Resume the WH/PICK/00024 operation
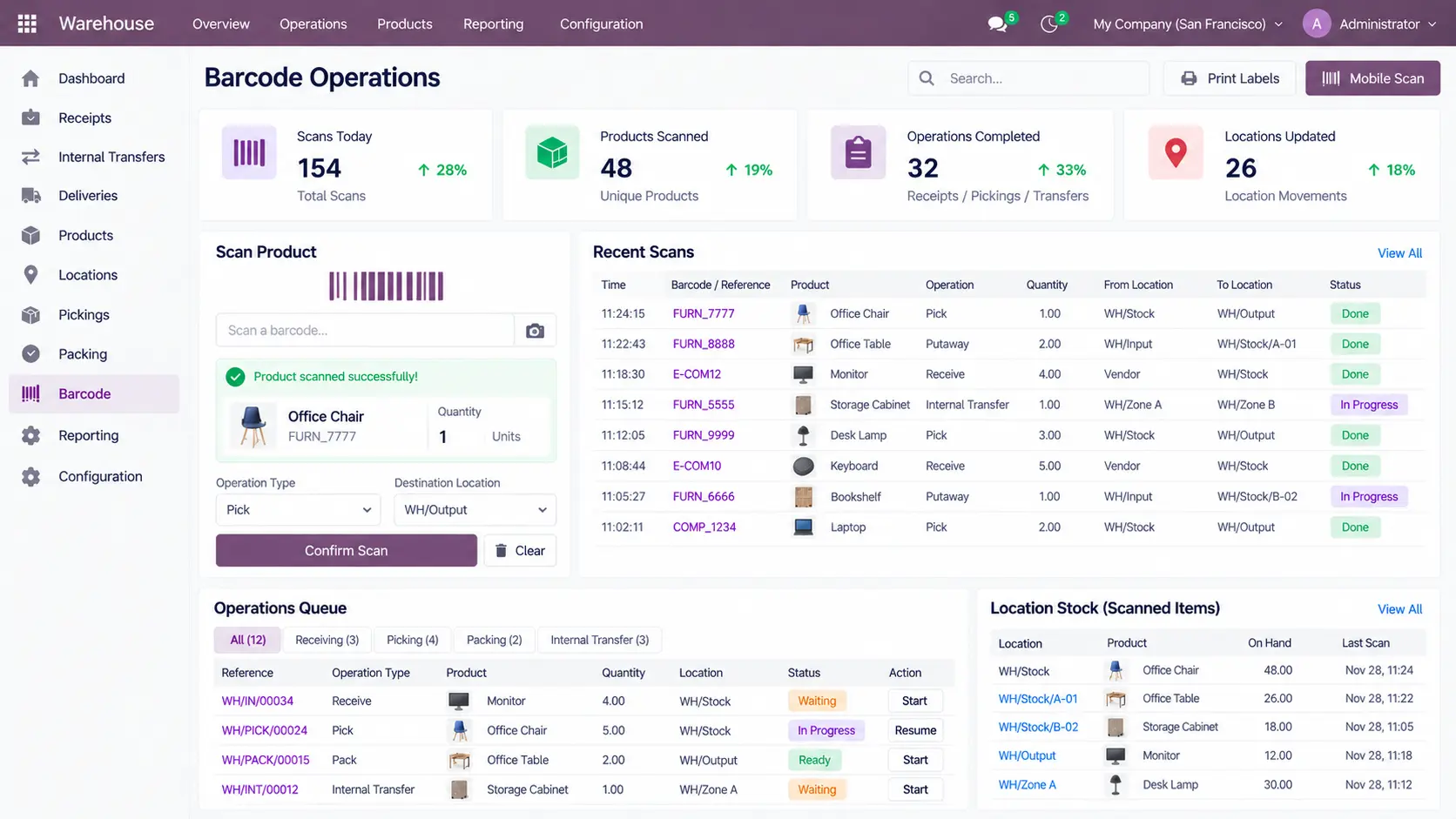Screen dimensions: 1456x819 click(x=915, y=730)
